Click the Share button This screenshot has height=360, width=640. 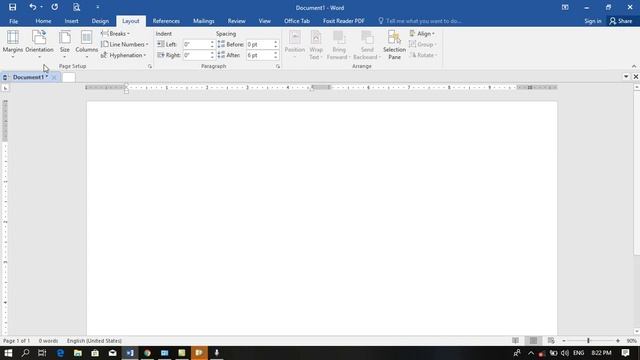pyautogui.click(x=620, y=21)
